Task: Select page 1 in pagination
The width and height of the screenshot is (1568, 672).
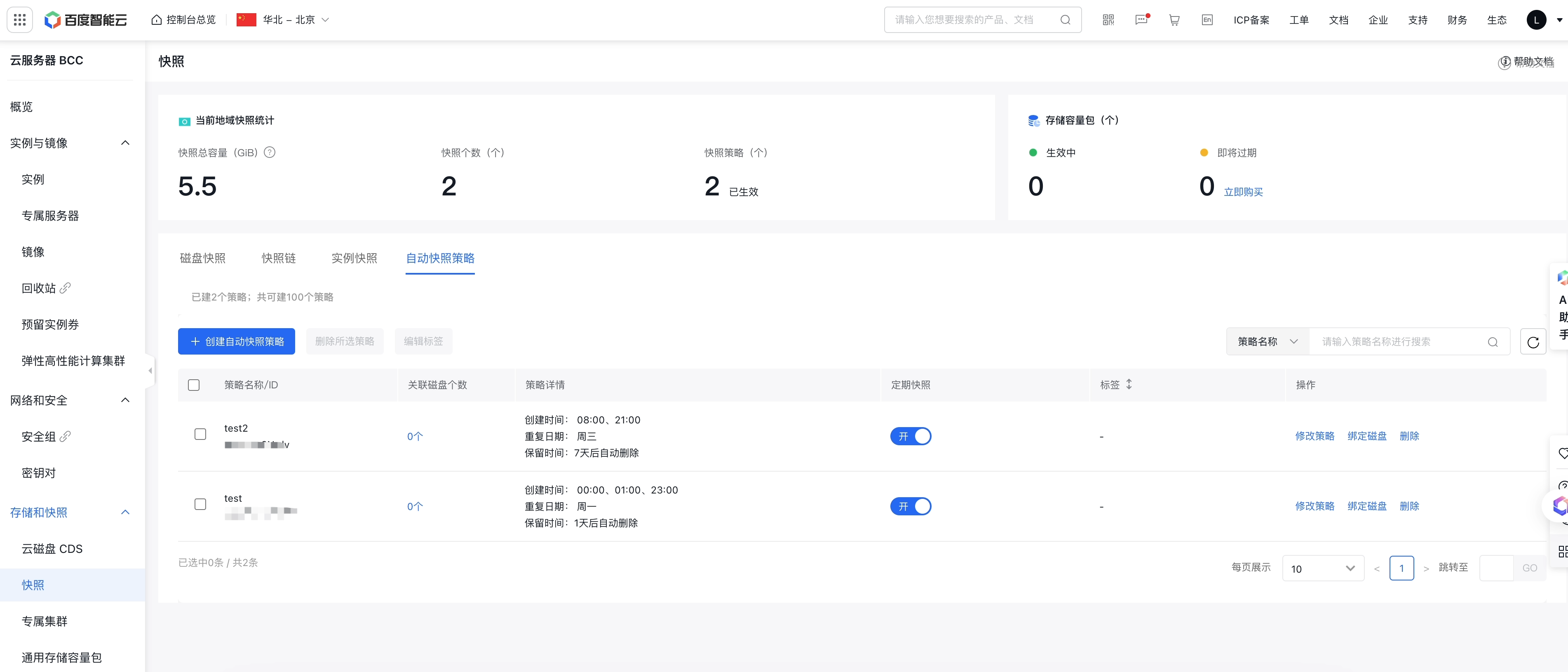Action: pos(1401,568)
